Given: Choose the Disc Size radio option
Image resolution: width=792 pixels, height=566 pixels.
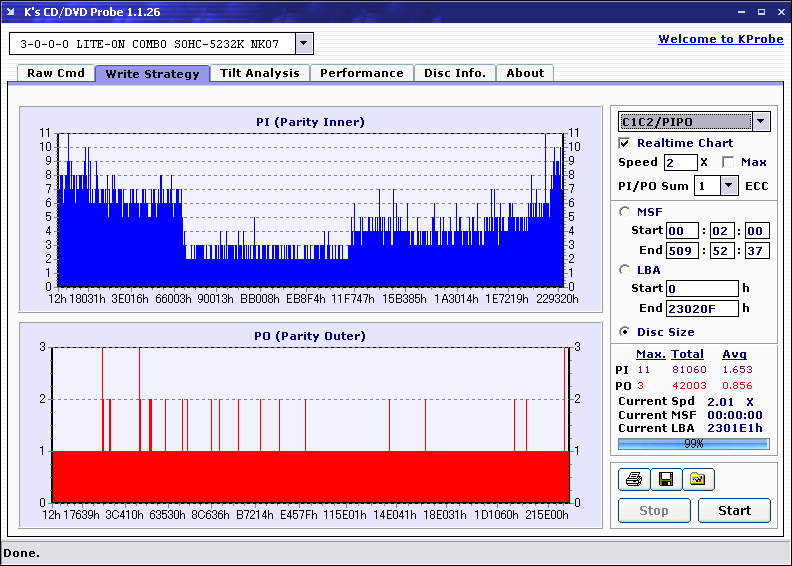Looking at the screenshot, I should (625, 332).
